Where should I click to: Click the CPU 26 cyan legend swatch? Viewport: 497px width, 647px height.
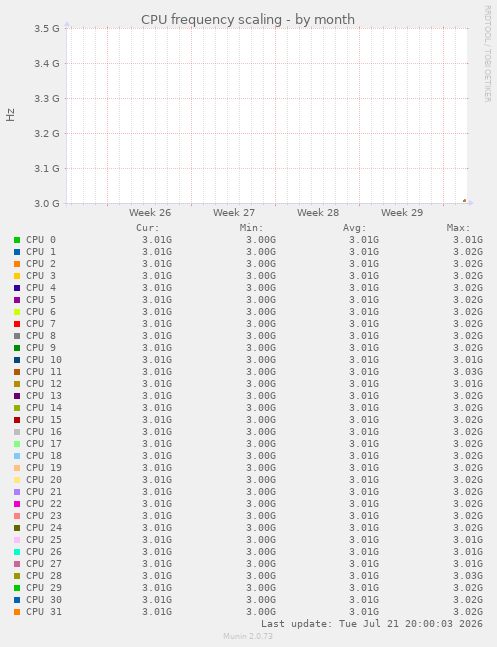click(17, 552)
